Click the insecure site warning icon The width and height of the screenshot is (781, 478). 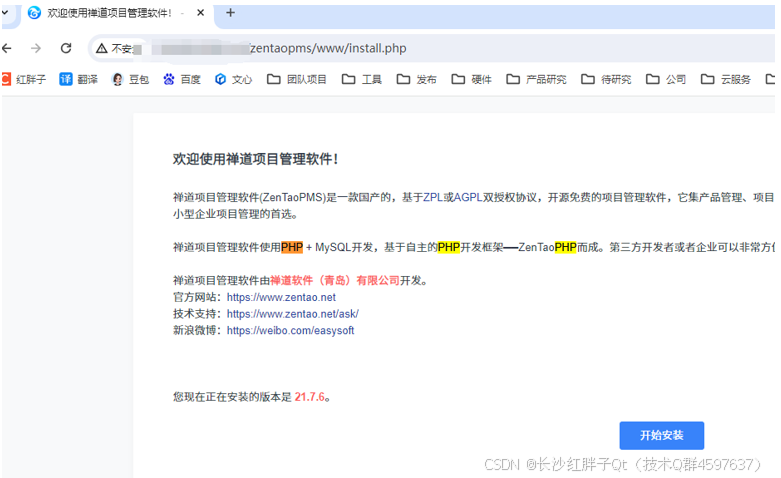click(102, 48)
